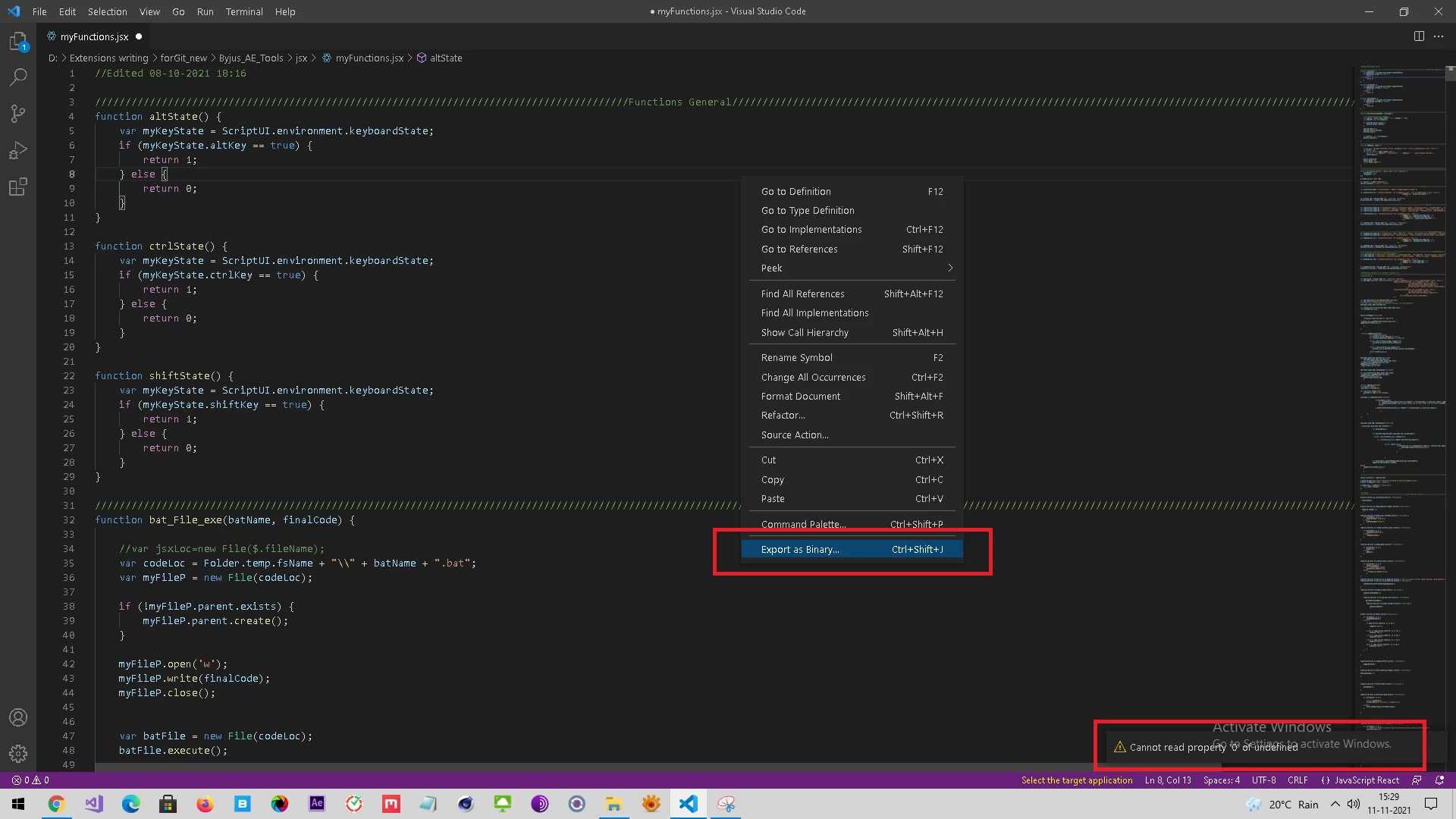Open the Terminal menu in menu bar
The image size is (1456, 819).
tap(243, 11)
